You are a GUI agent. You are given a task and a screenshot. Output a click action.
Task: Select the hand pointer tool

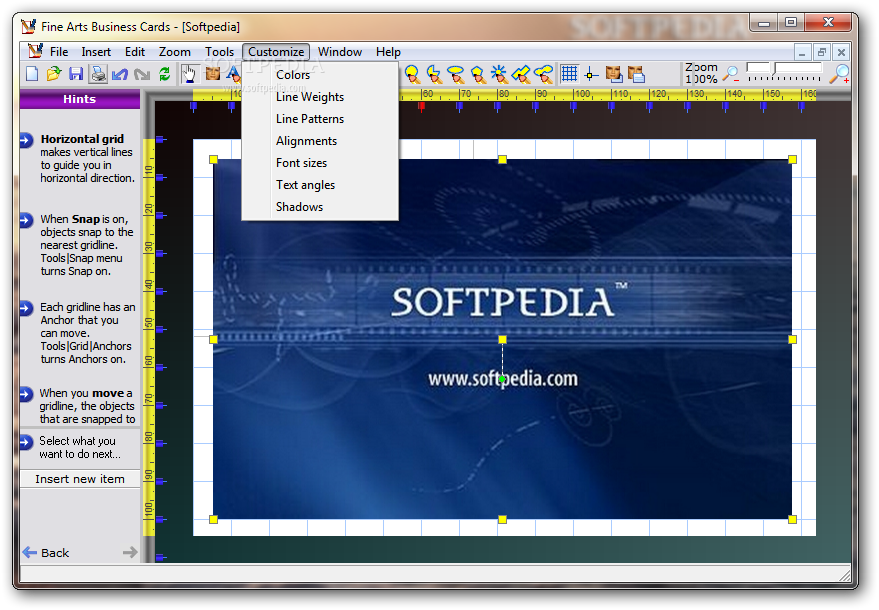(188, 73)
